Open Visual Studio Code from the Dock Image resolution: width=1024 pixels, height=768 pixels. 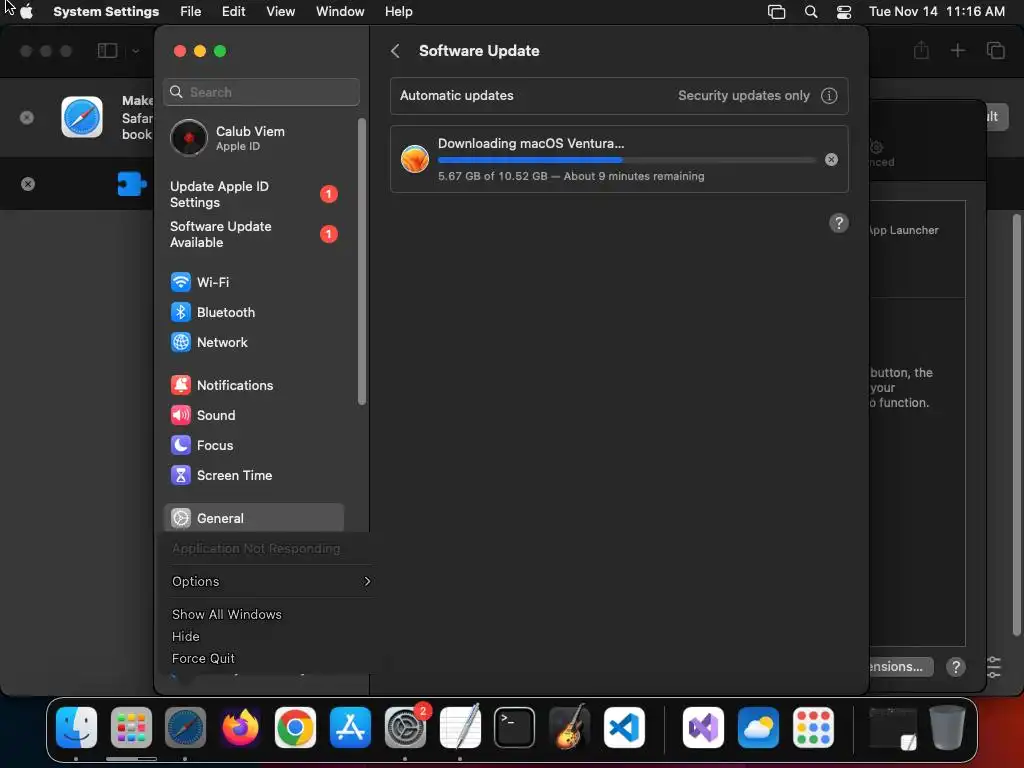point(624,727)
